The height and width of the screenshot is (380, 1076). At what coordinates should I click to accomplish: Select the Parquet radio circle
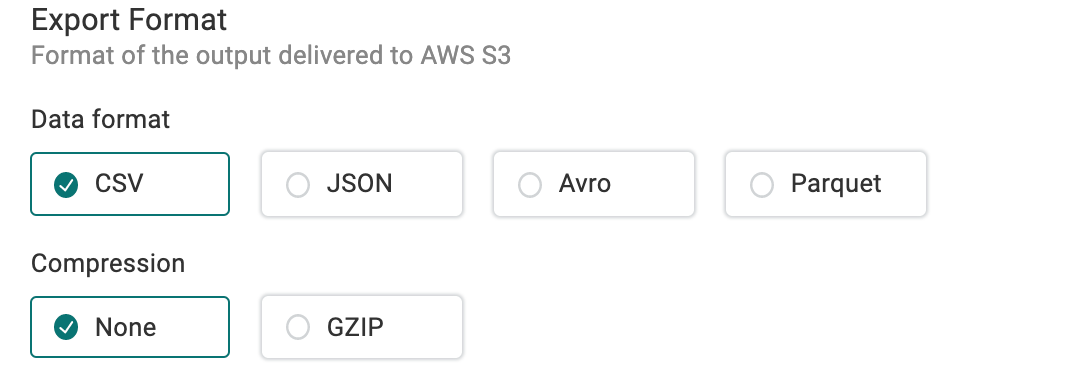coord(762,185)
